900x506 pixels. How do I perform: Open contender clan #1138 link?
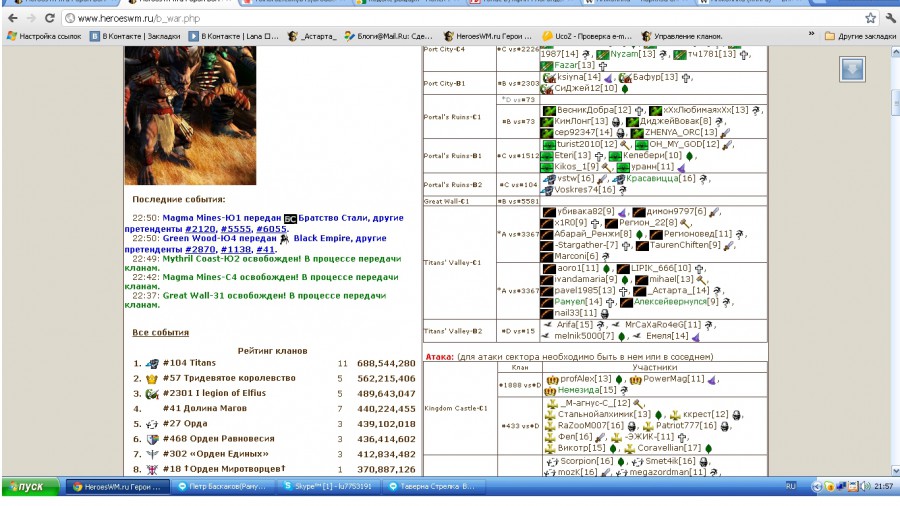[236, 250]
